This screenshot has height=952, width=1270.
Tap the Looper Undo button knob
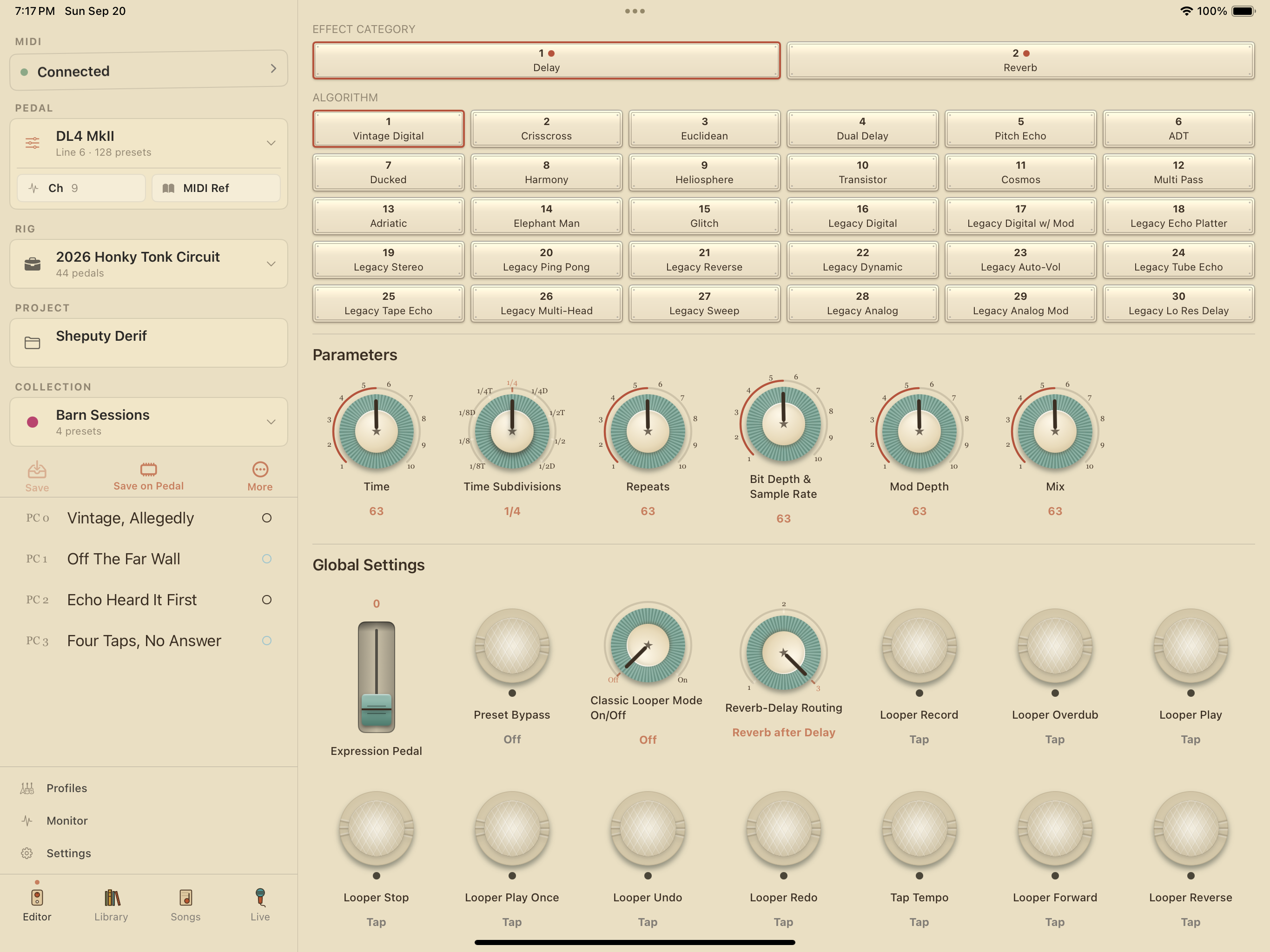(648, 828)
